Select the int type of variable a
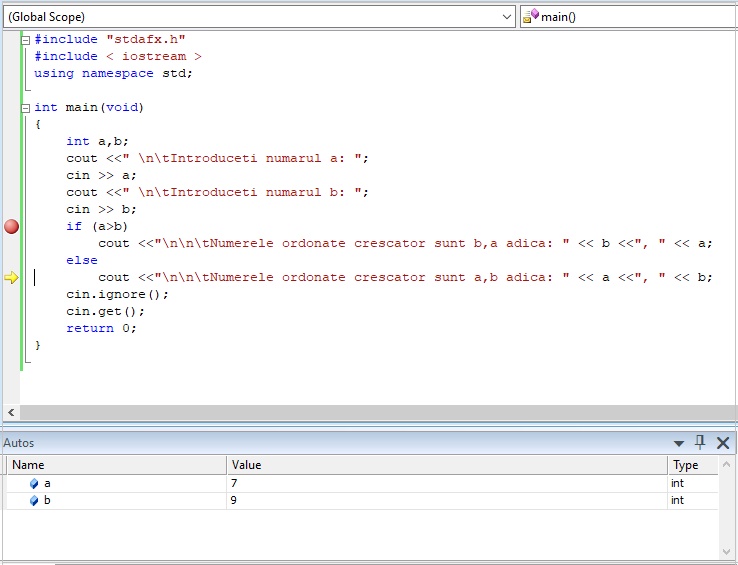The image size is (738, 565). coord(677,483)
